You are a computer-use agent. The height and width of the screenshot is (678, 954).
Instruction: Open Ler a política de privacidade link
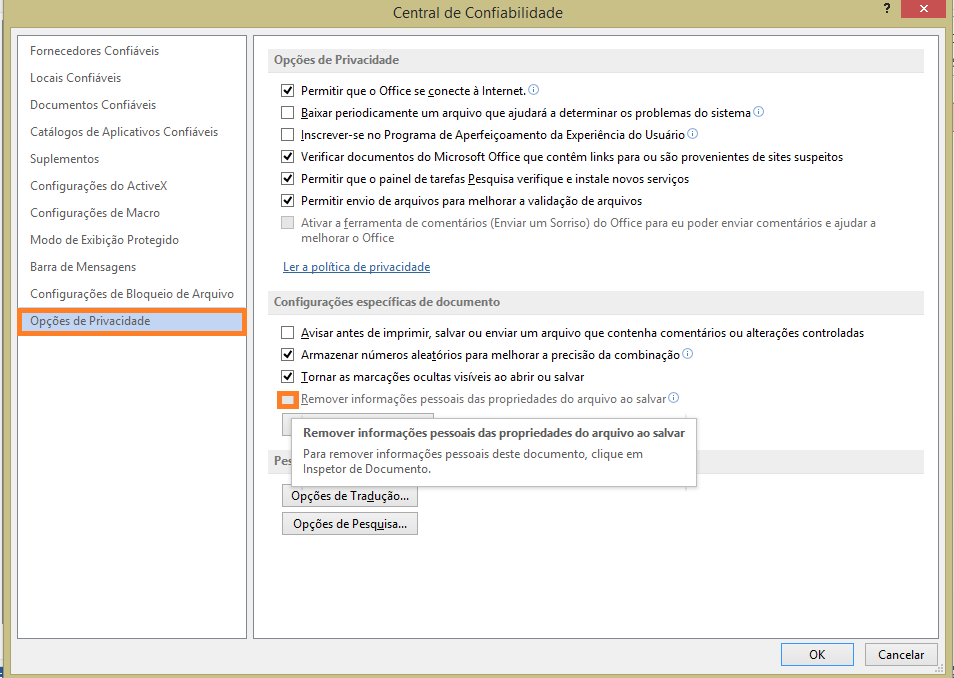click(x=357, y=267)
